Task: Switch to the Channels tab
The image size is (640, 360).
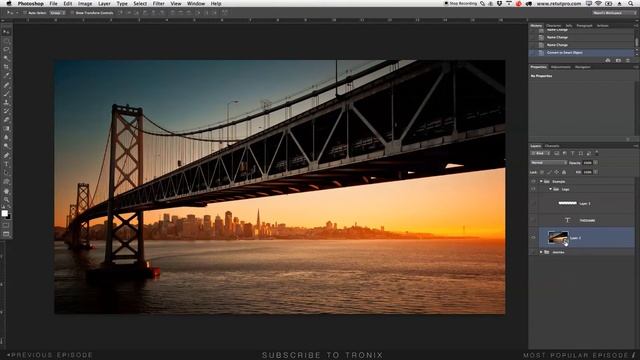Action: (x=552, y=146)
